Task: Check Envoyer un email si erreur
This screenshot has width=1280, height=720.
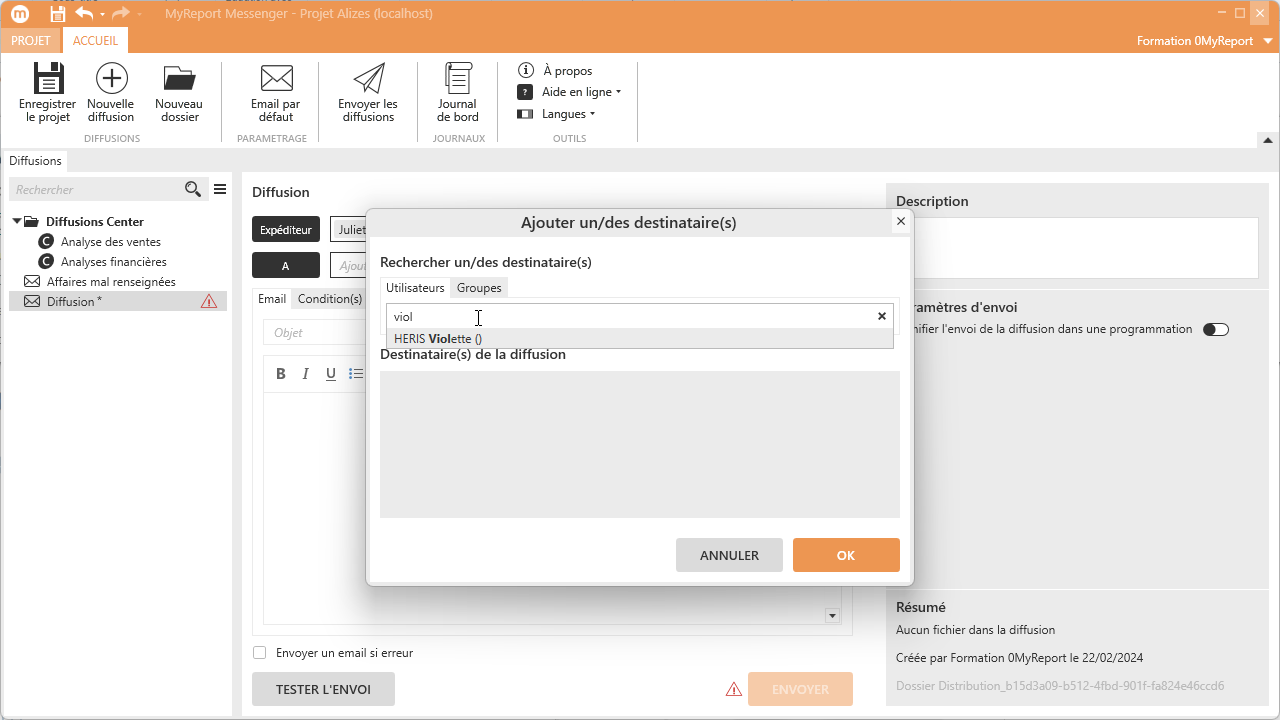Action: pyautogui.click(x=260, y=653)
